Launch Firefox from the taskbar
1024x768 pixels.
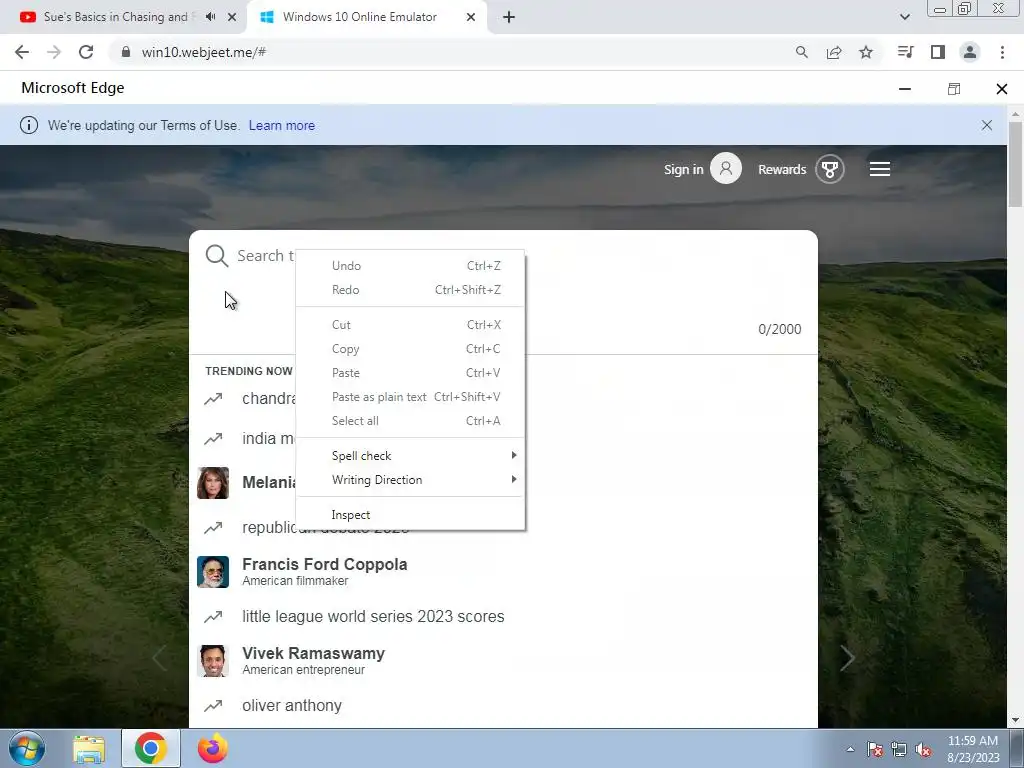click(213, 748)
